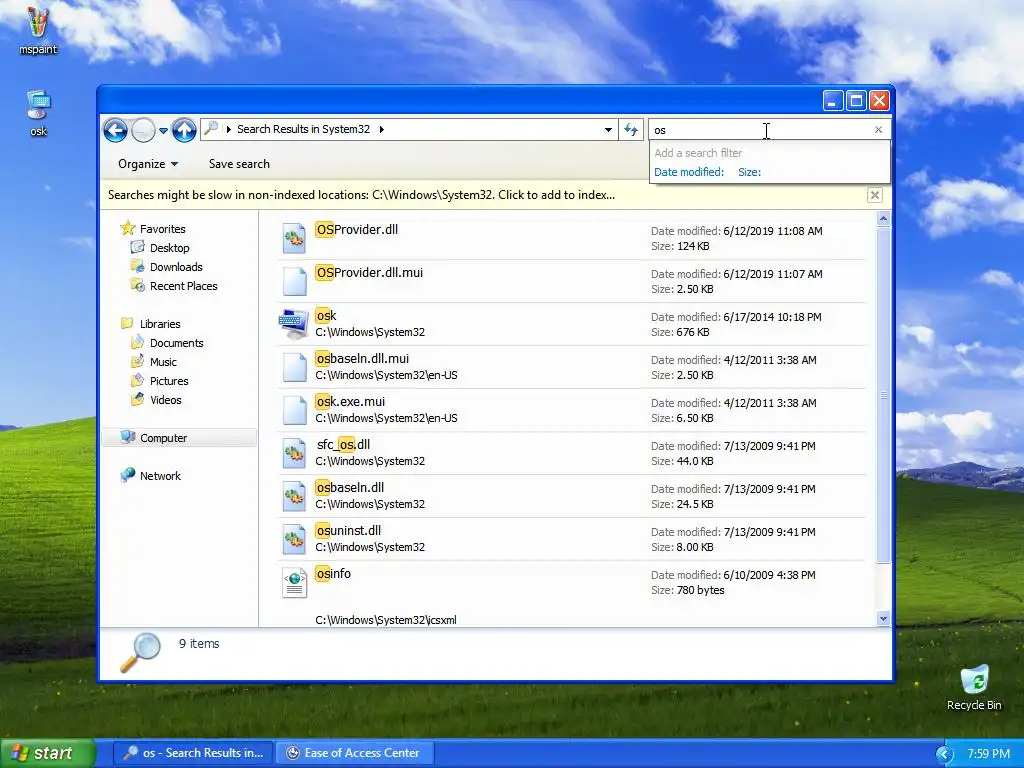Clear the search box with the X
The width and height of the screenshot is (1024, 768).
pyautogui.click(x=878, y=130)
